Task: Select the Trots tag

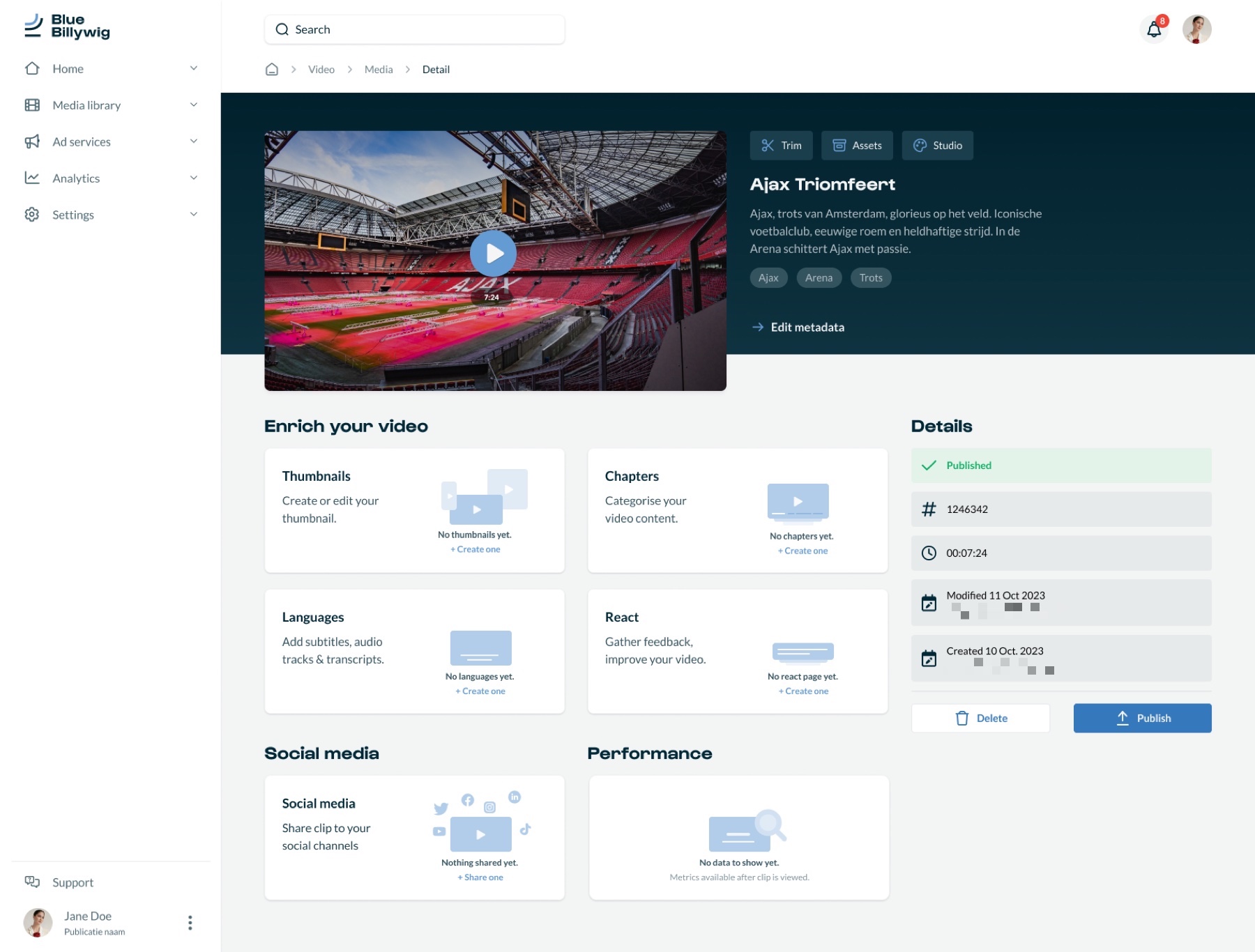Action: [871, 277]
